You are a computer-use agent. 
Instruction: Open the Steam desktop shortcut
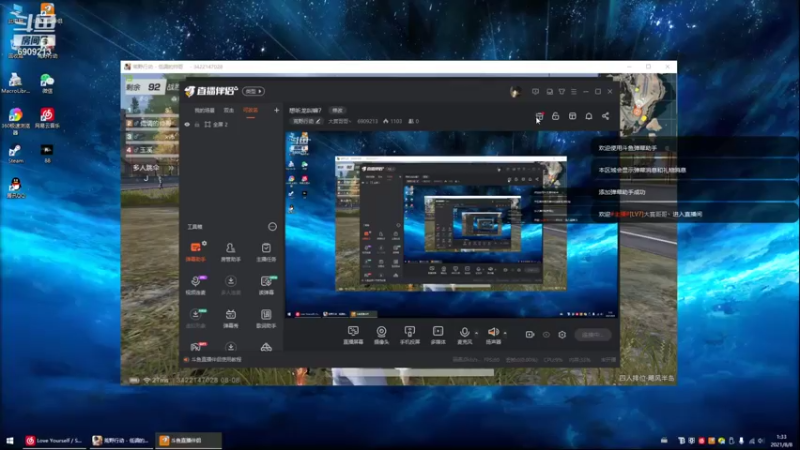[15, 154]
